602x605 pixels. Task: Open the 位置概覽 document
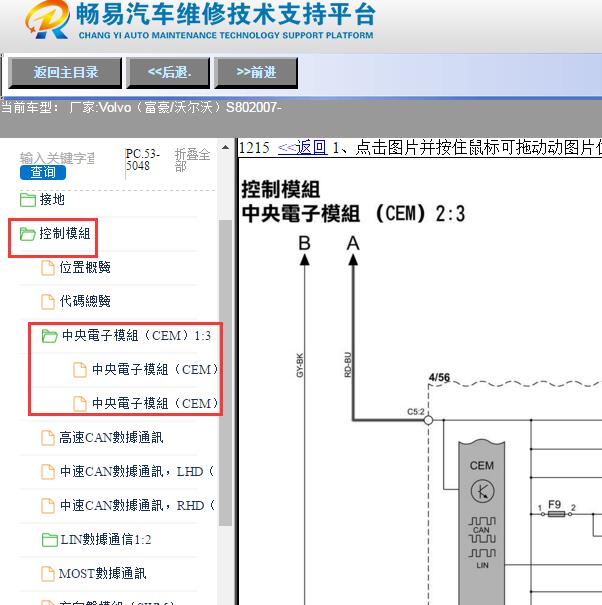pos(85,267)
